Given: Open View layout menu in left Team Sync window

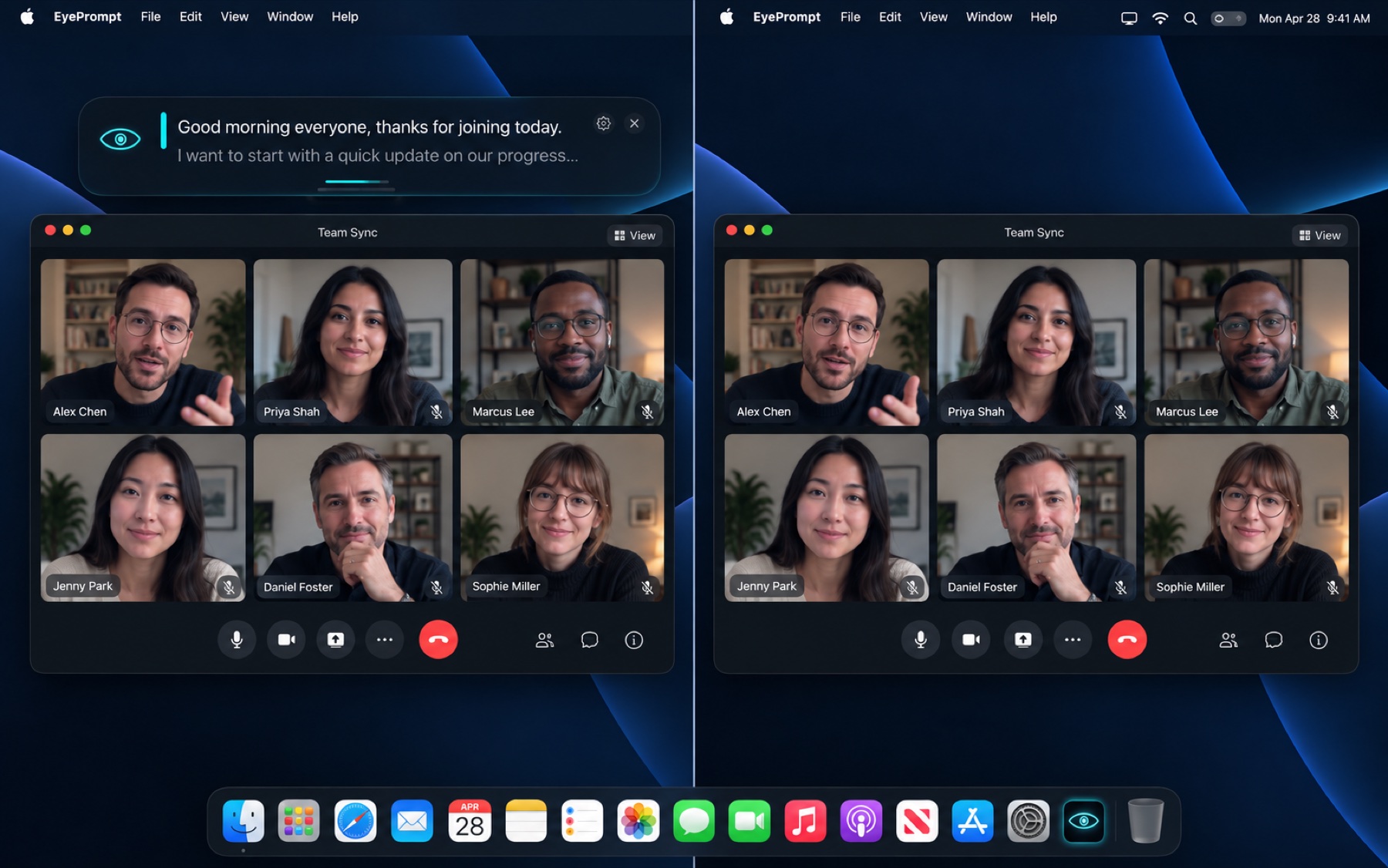Looking at the screenshot, I should (635, 235).
